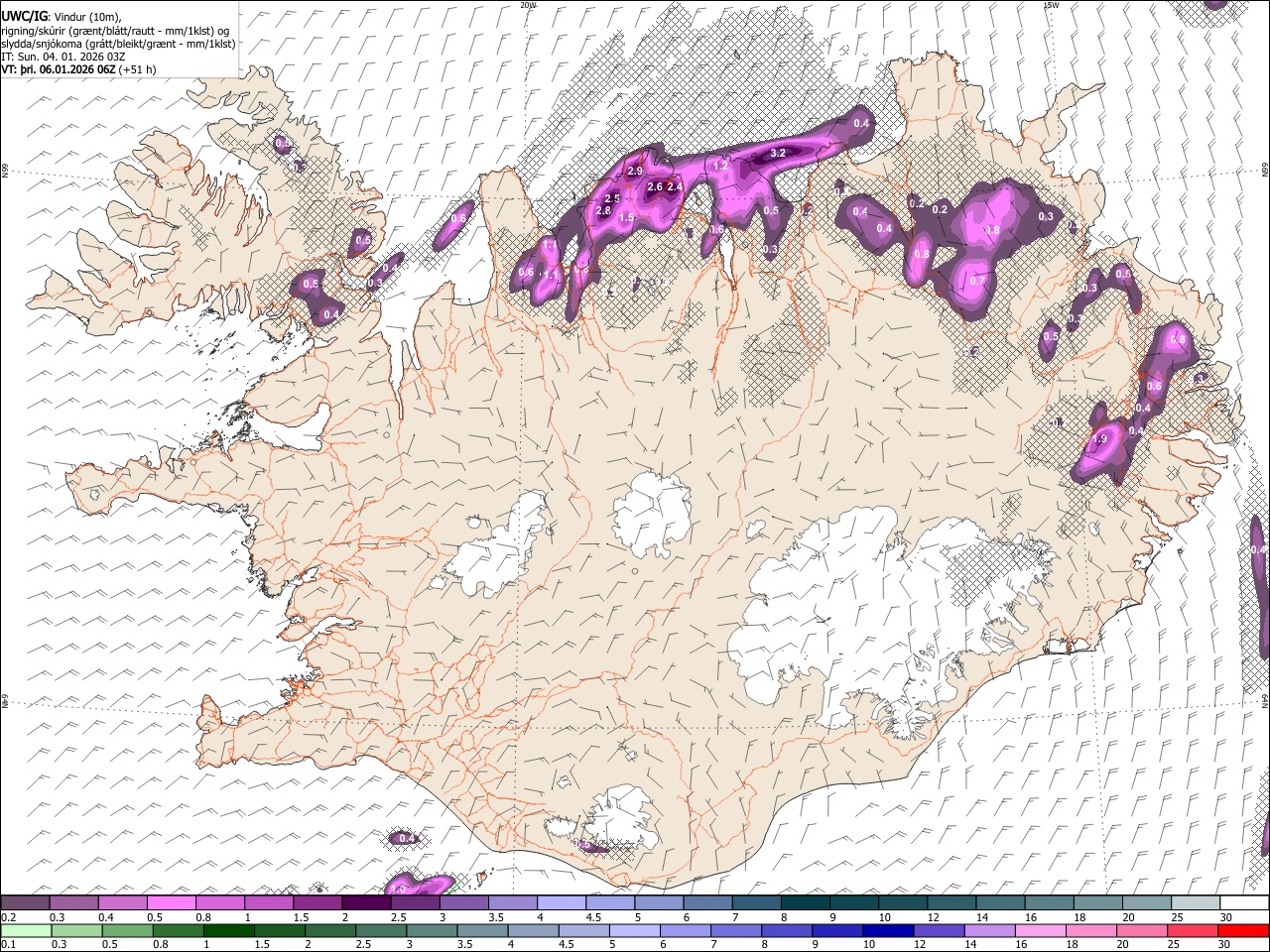
Task: Click the 2.9 snowfall value on the map
Action: coord(635,172)
